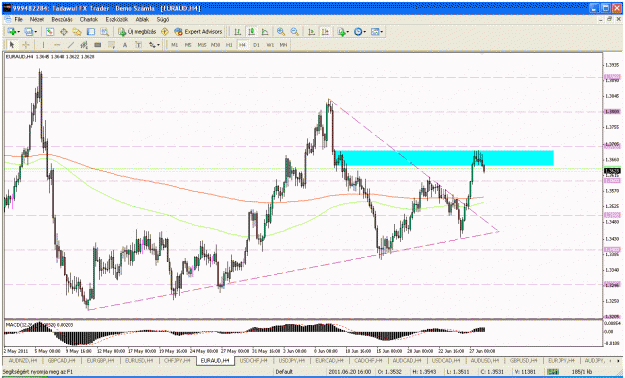The image size is (625, 378).
Task: Zoom in on the chart
Action: (x=281, y=32)
